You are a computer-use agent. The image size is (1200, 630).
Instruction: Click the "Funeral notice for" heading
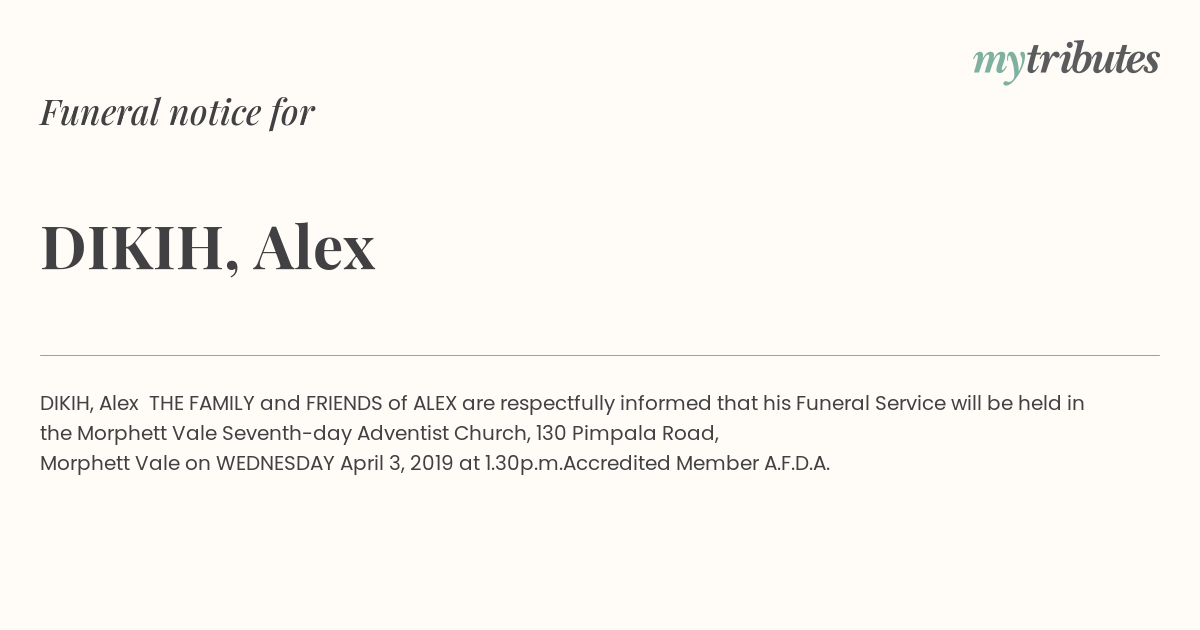tap(177, 112)
